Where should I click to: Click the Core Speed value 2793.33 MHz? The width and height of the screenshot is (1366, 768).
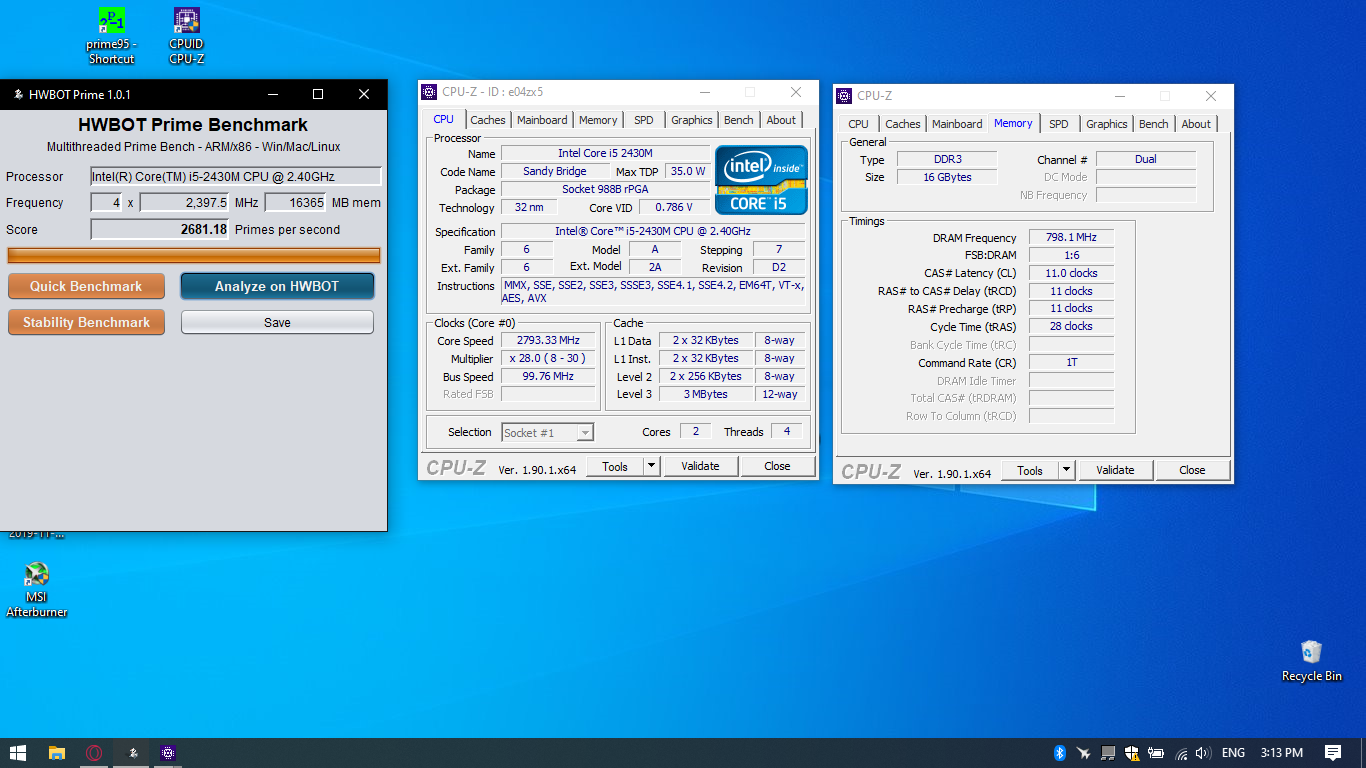click(549, 341)
